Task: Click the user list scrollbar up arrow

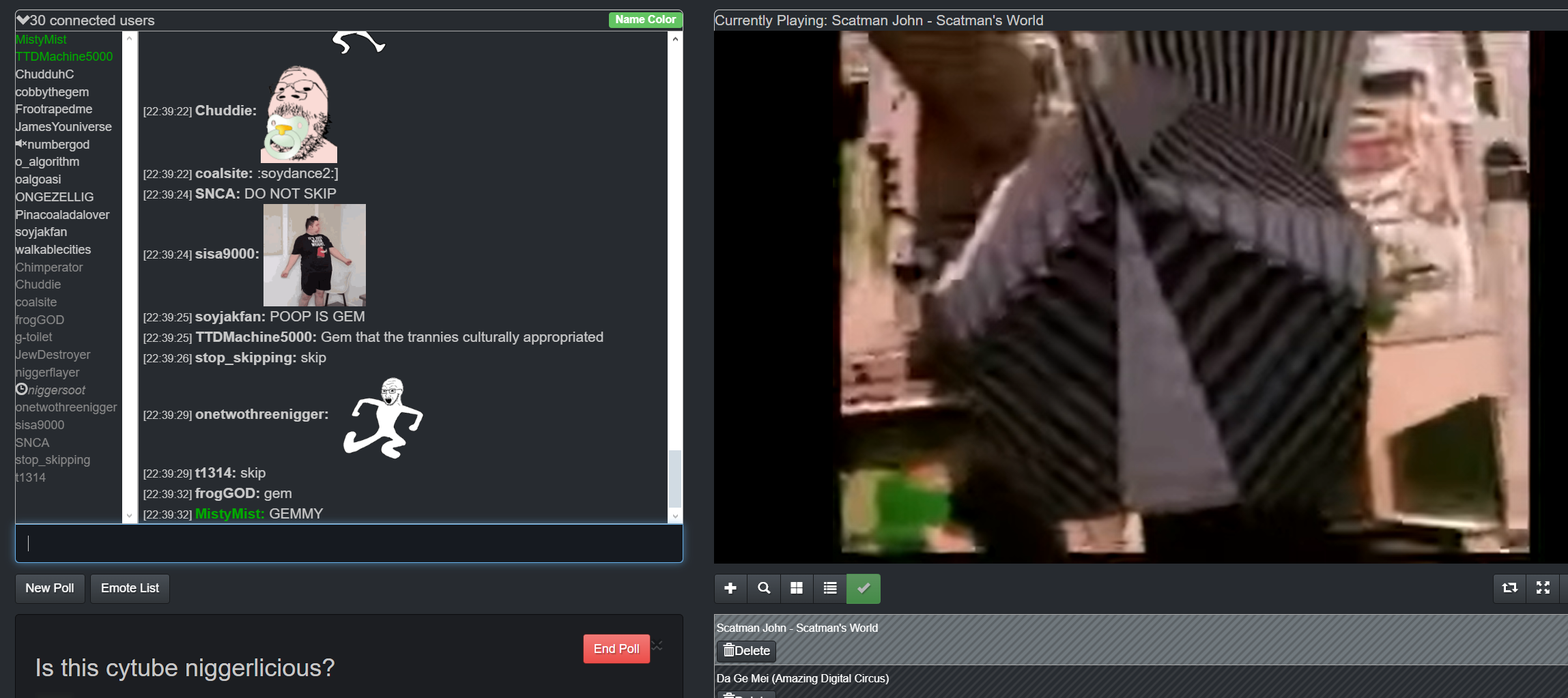Action: coord(130,39)
